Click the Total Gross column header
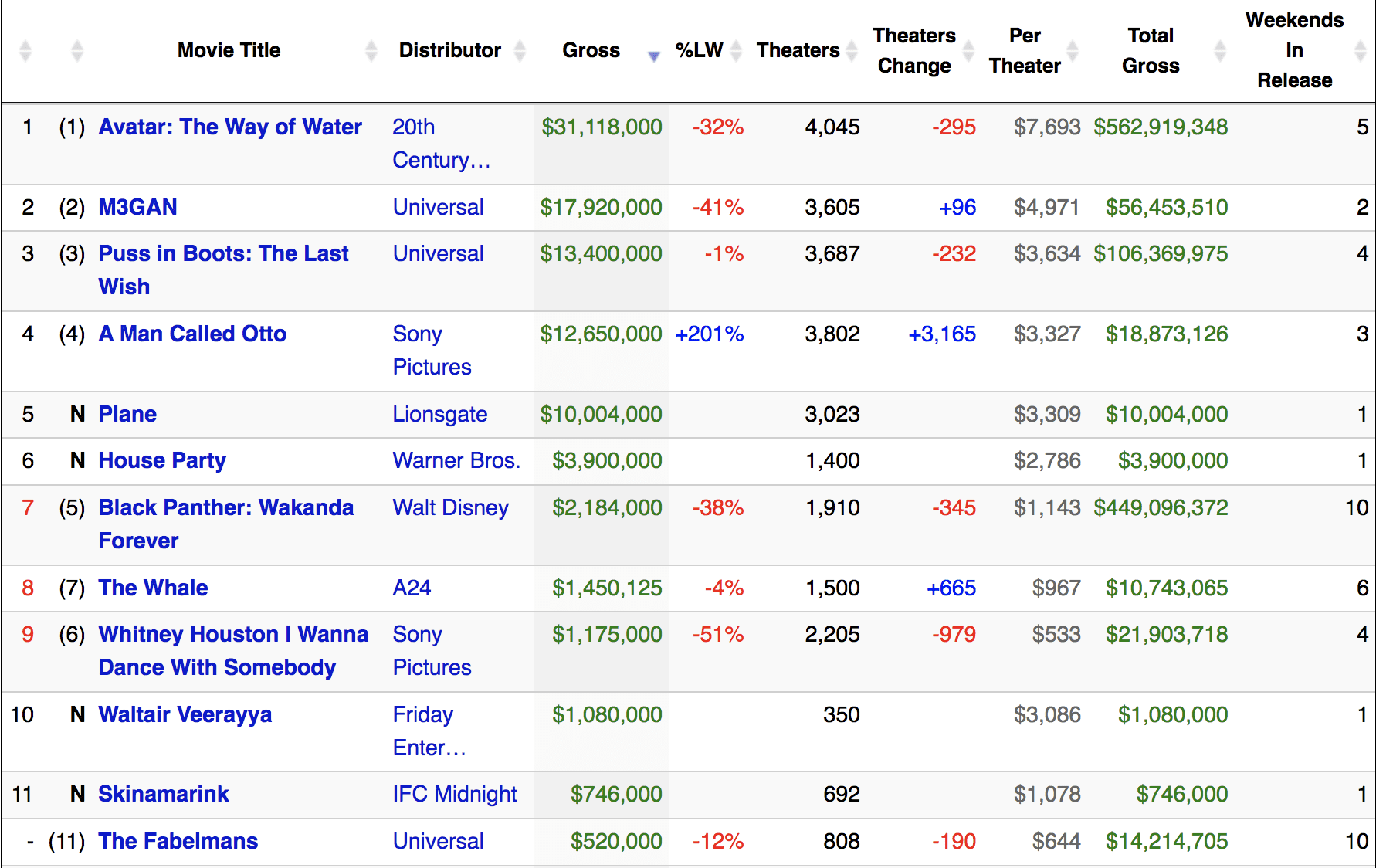 [1151, 50]
